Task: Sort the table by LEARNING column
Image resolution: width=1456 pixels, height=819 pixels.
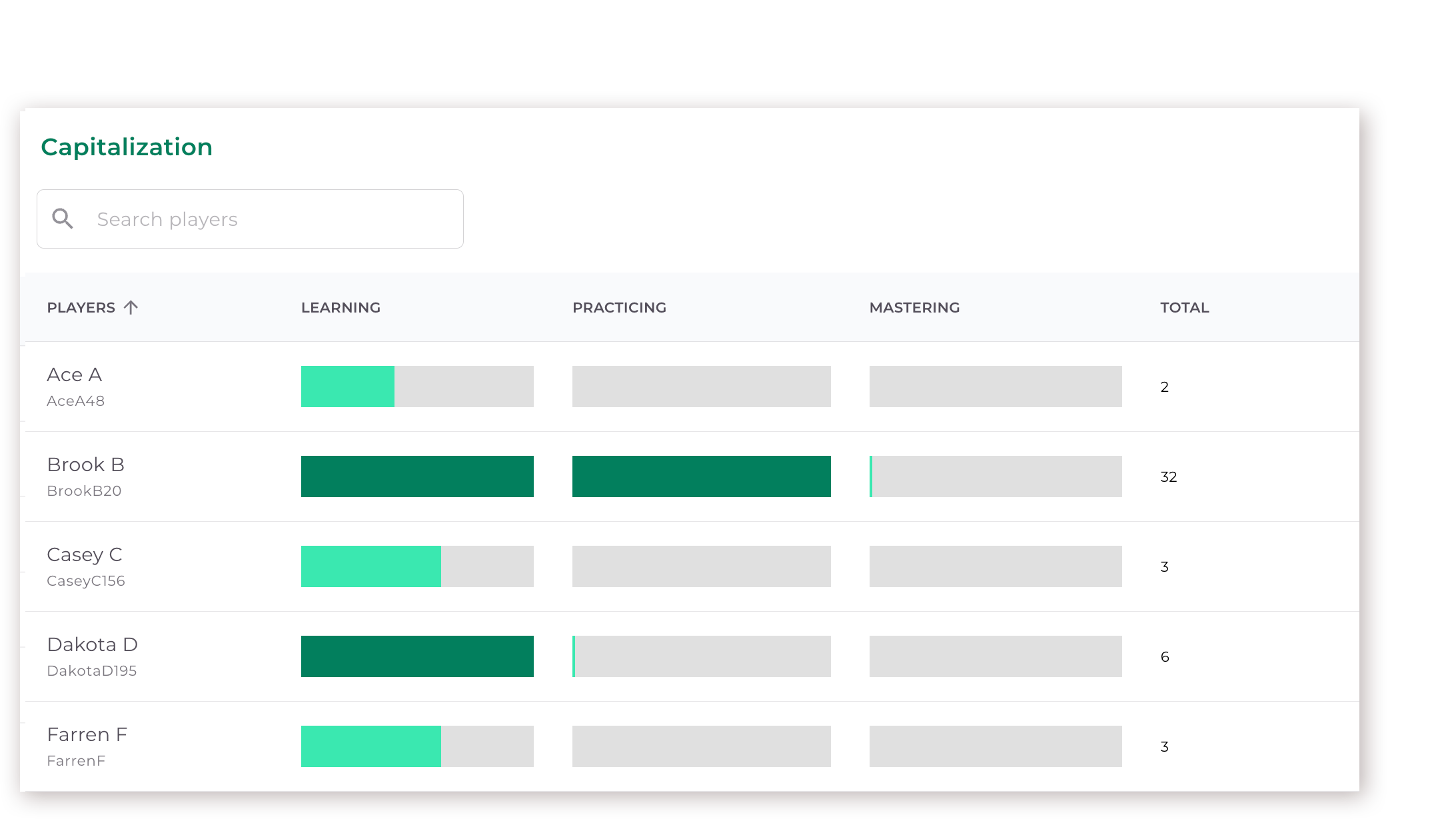Action: 341,307
